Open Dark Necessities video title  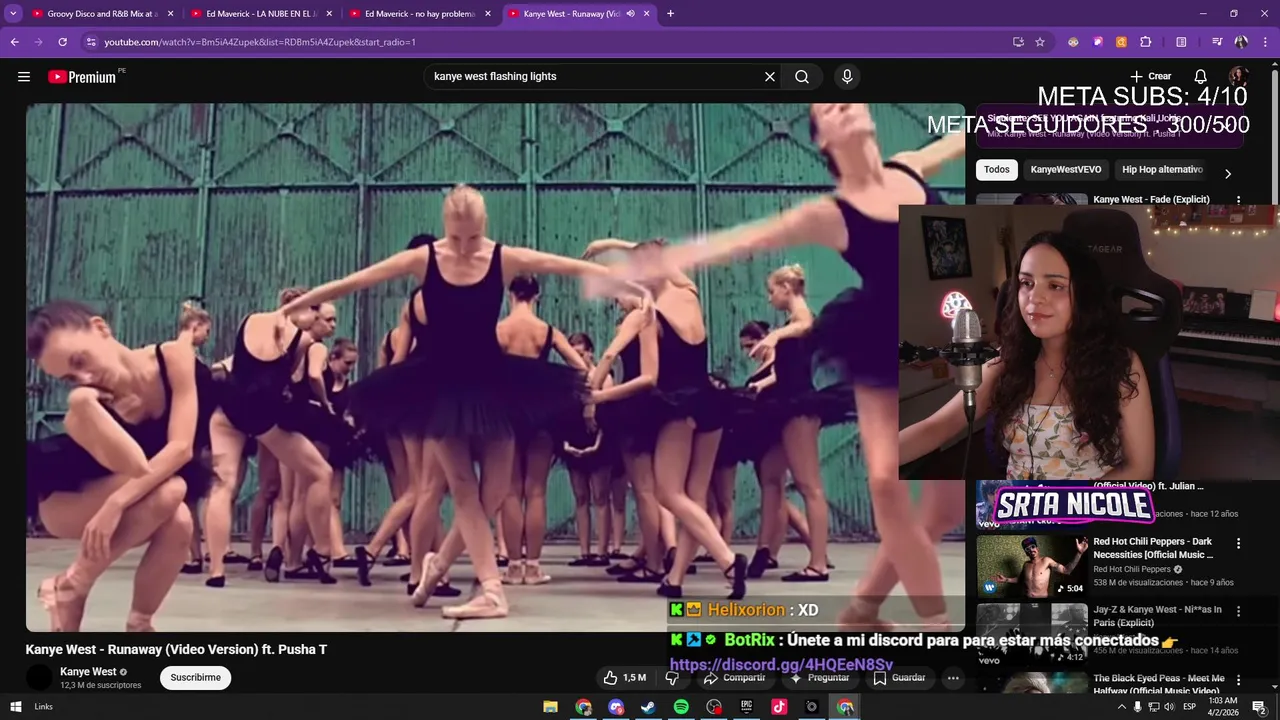pos(1154,548)
